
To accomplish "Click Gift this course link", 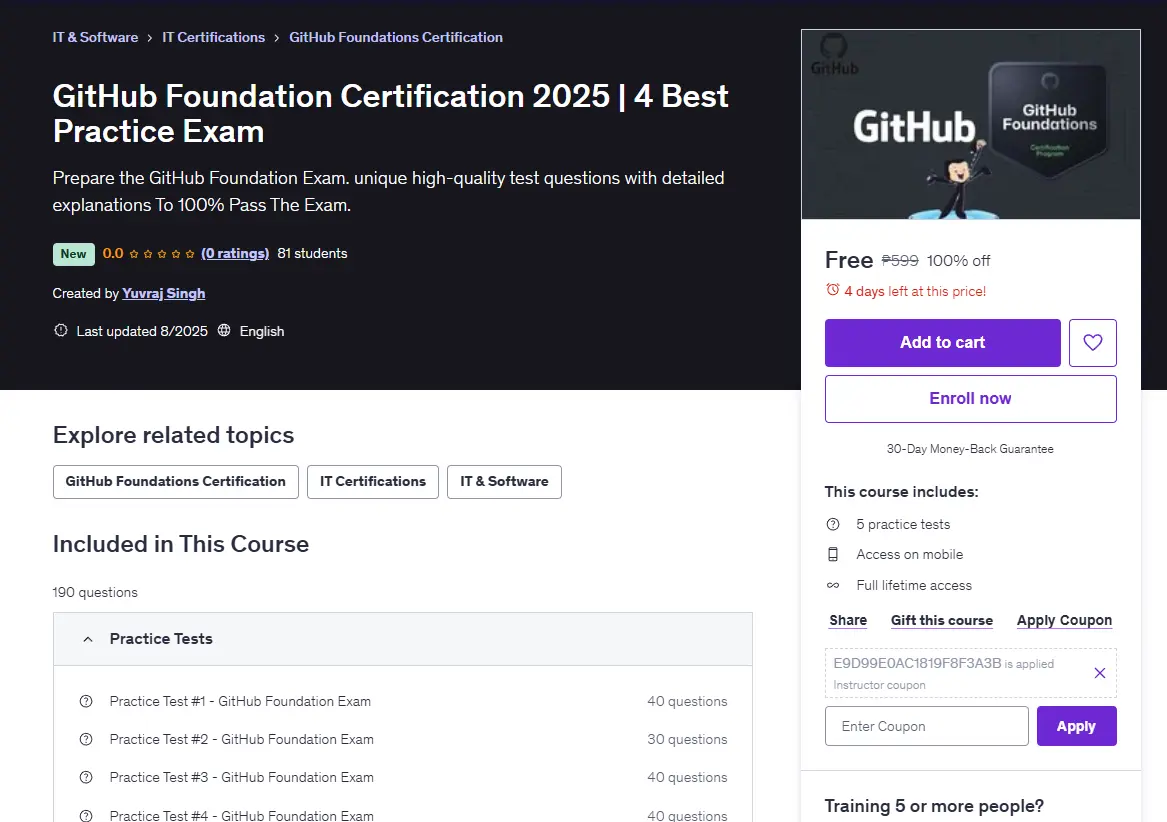I will (942, 620).
